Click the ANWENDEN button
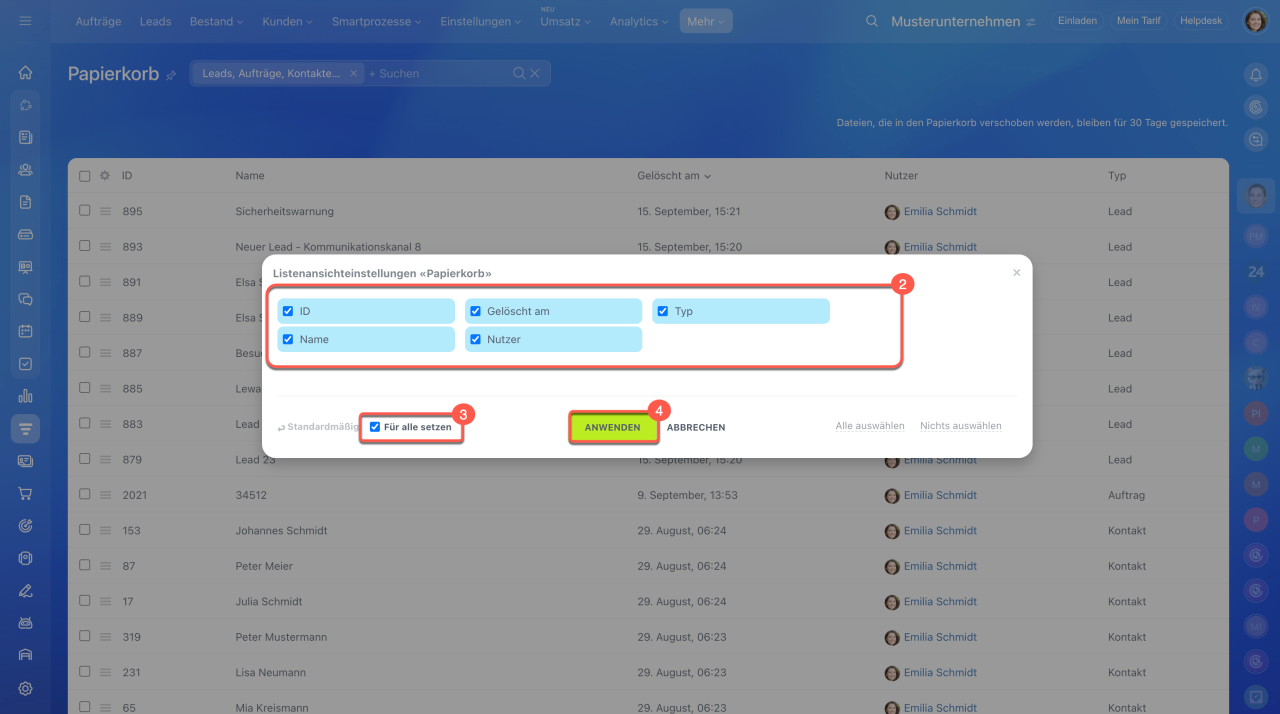The image size is (1280, 714). [612, 427]
